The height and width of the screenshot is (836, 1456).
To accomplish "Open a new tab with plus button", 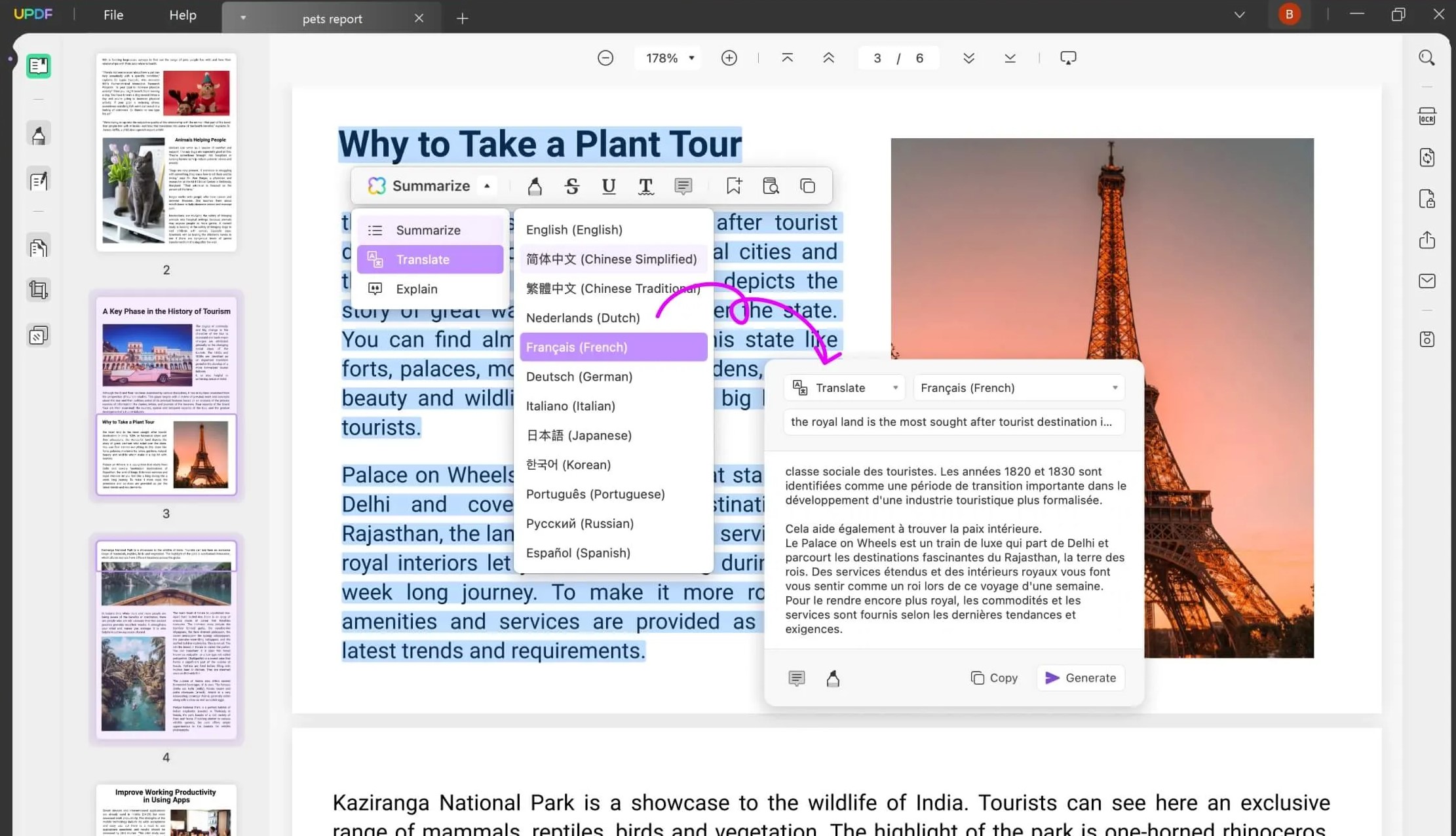I will click(462, 18).
